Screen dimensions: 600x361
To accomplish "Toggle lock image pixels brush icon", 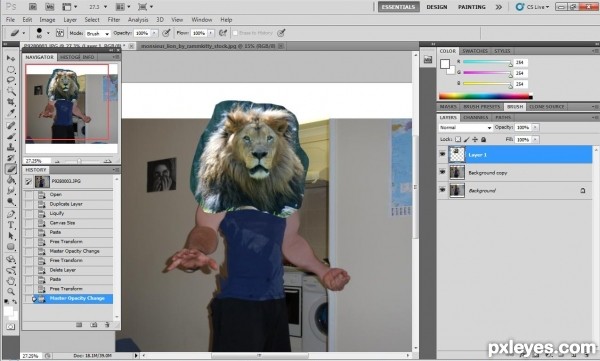I will point(466,140).
